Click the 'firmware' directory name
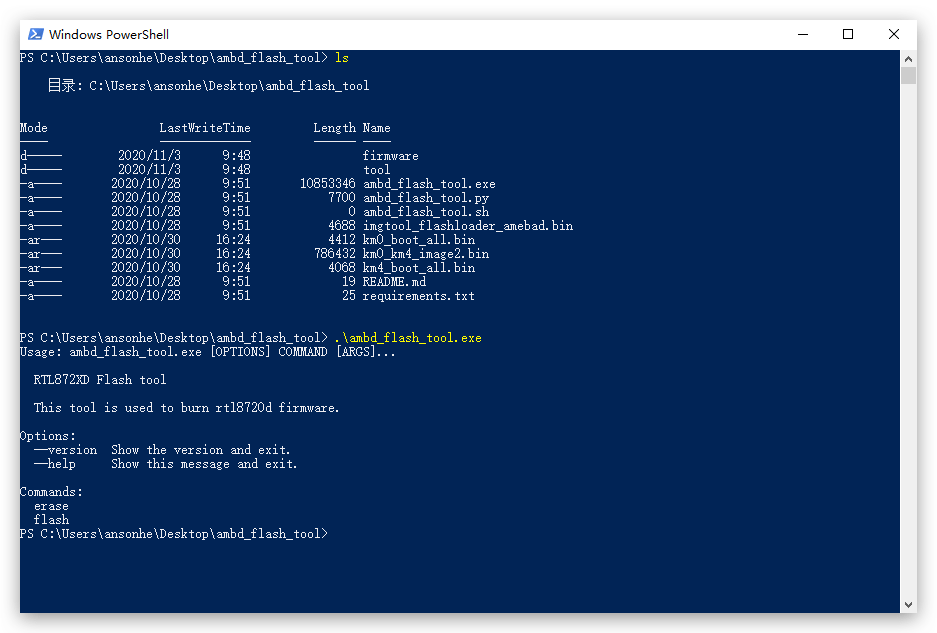 [x=390, y=156]
